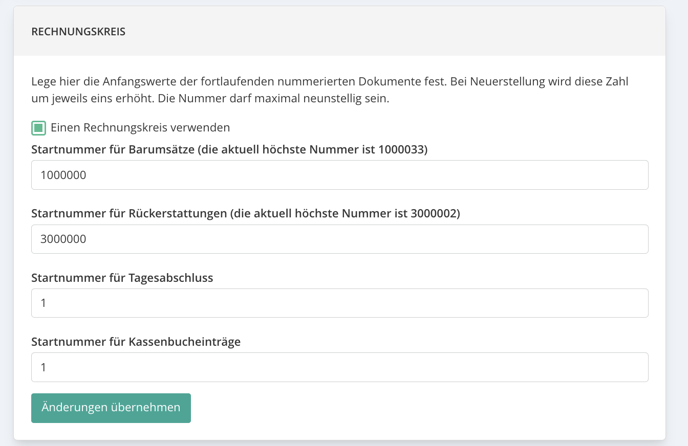
Task: Focus the Startnummer für Barumsätze input
Action: click(340, 175)
